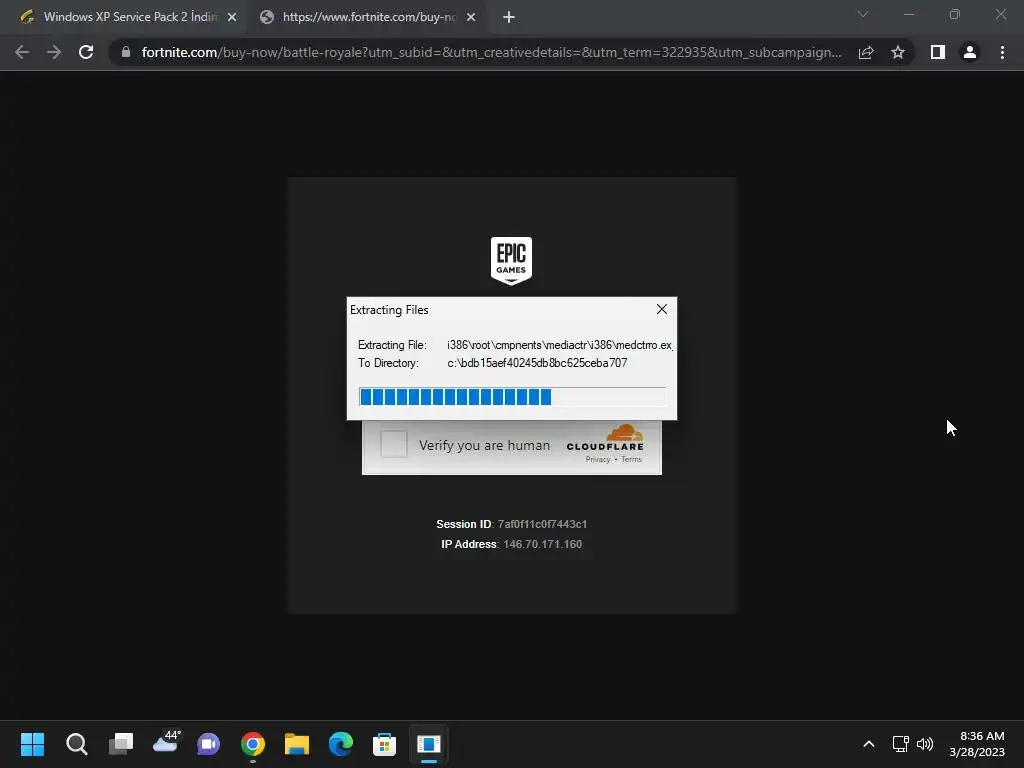The width and height of the screenshot is (1024, 768).
Task: Open the Cloudflare Terms link
Action: point(632,459)
